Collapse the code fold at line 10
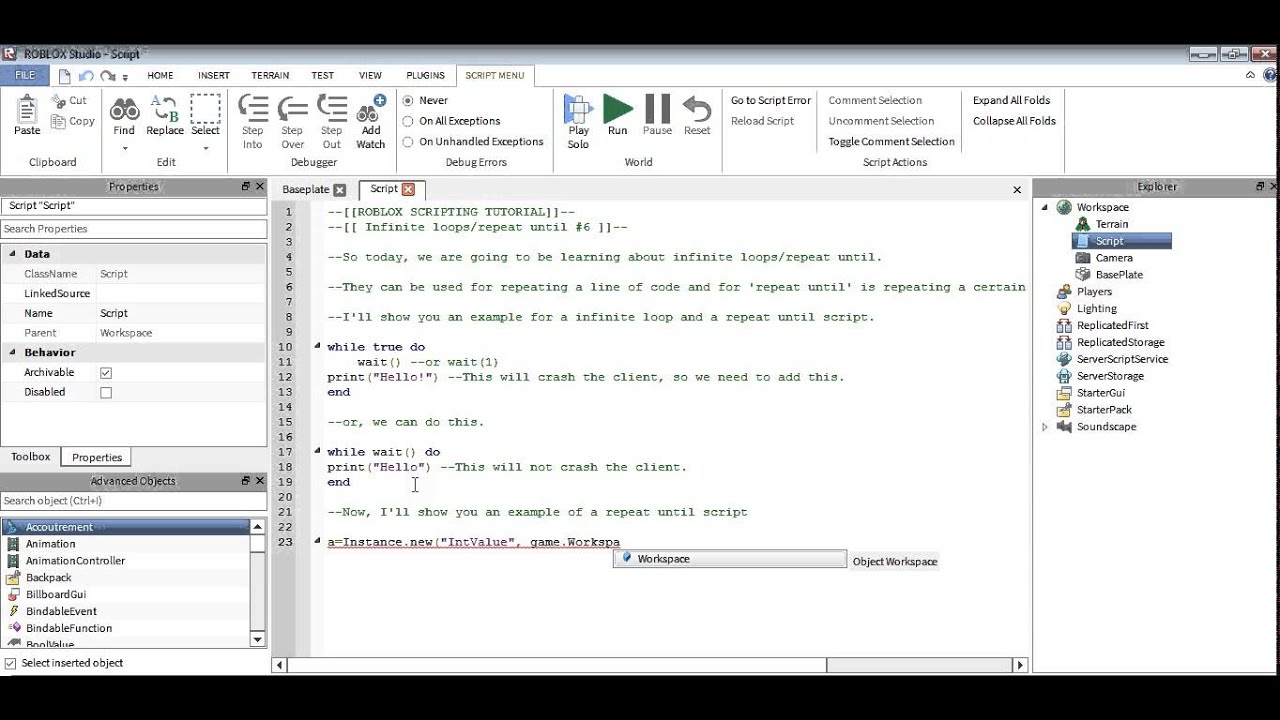The width and height of the screenshot is (1280, 720). tap(318, 346)
